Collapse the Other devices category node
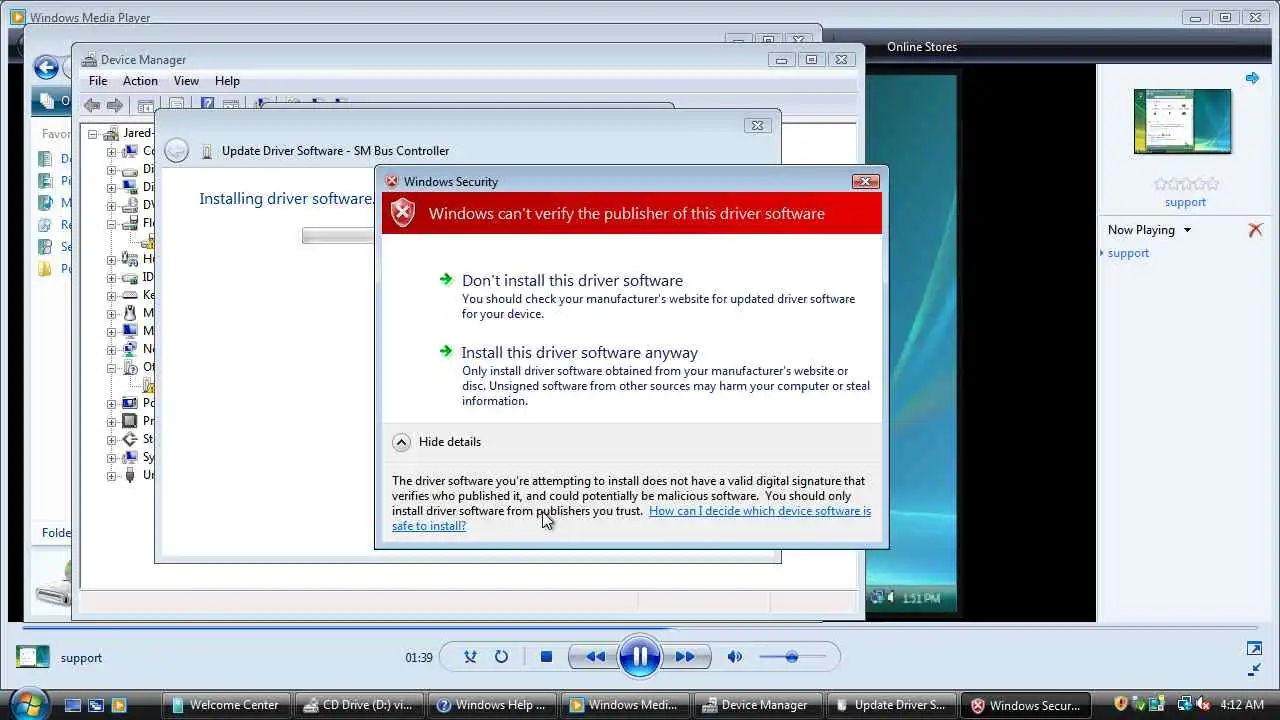Image resolution: width=1280 pixels, height=720 pixels. [112, 368]
